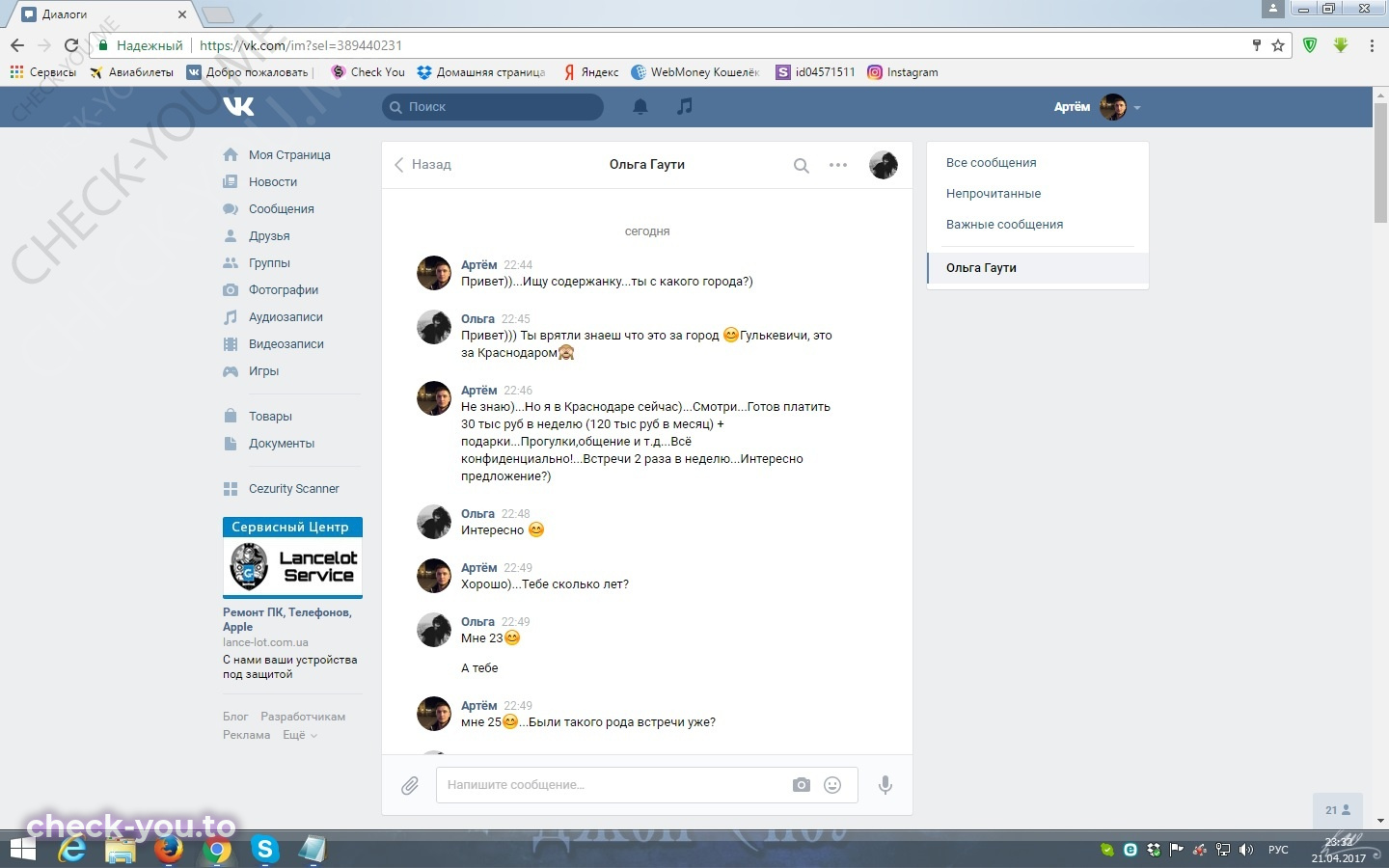Click the Ольга Гаути avatar in chat header

(x=884, y=165)
